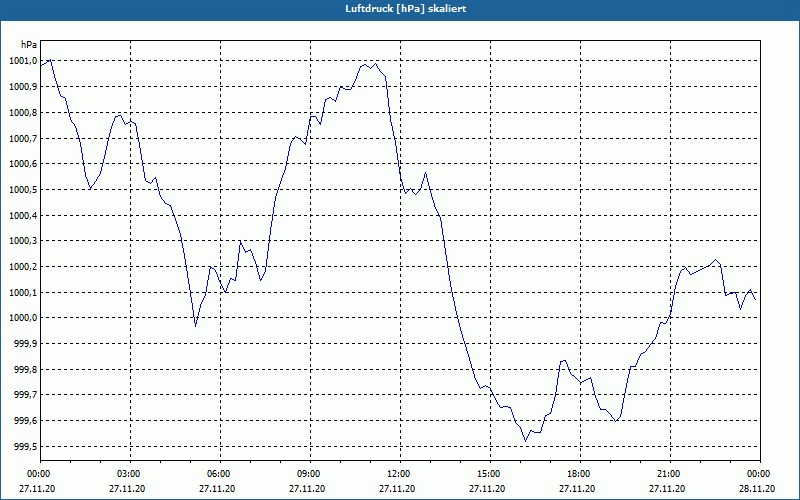Click the x-axis time label 12:00
Screen dimensions: 800x500
400,474
